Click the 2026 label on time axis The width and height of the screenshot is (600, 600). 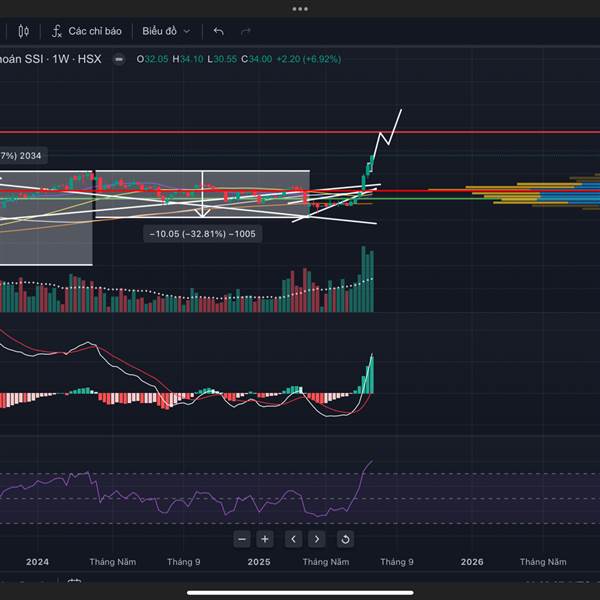coord(472,562)
